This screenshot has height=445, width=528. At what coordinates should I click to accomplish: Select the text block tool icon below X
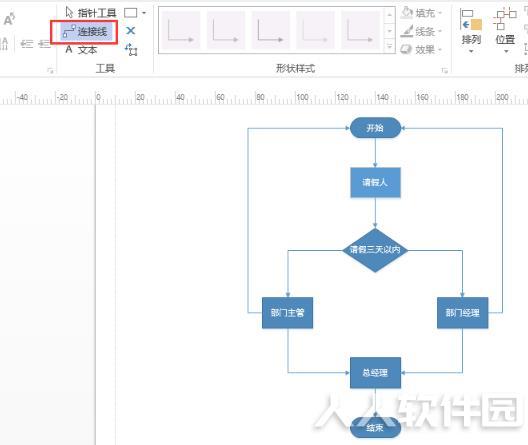(131, 49)
